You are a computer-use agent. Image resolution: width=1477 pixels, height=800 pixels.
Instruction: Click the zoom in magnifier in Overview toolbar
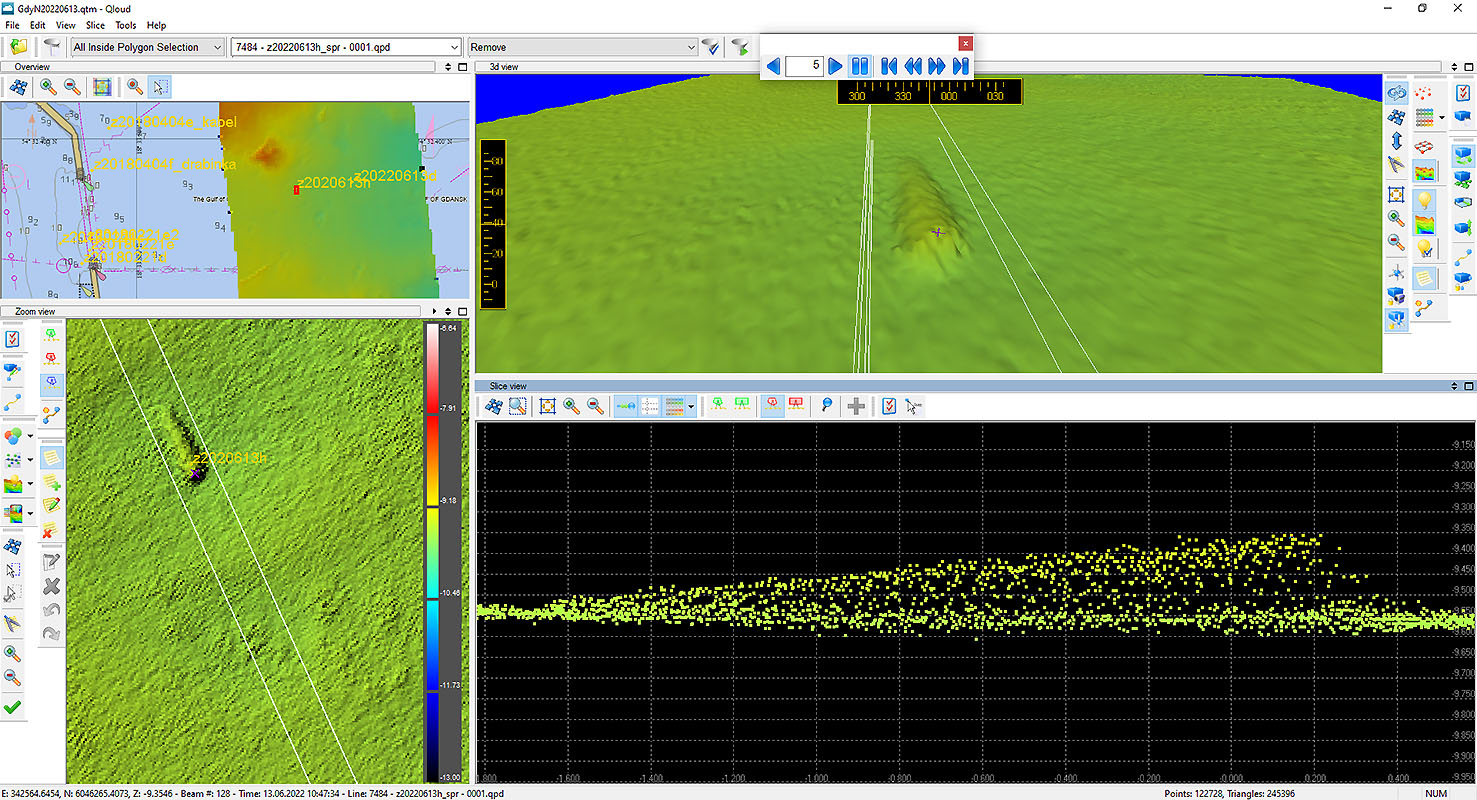pyautogui.click(x=48, y=87)
